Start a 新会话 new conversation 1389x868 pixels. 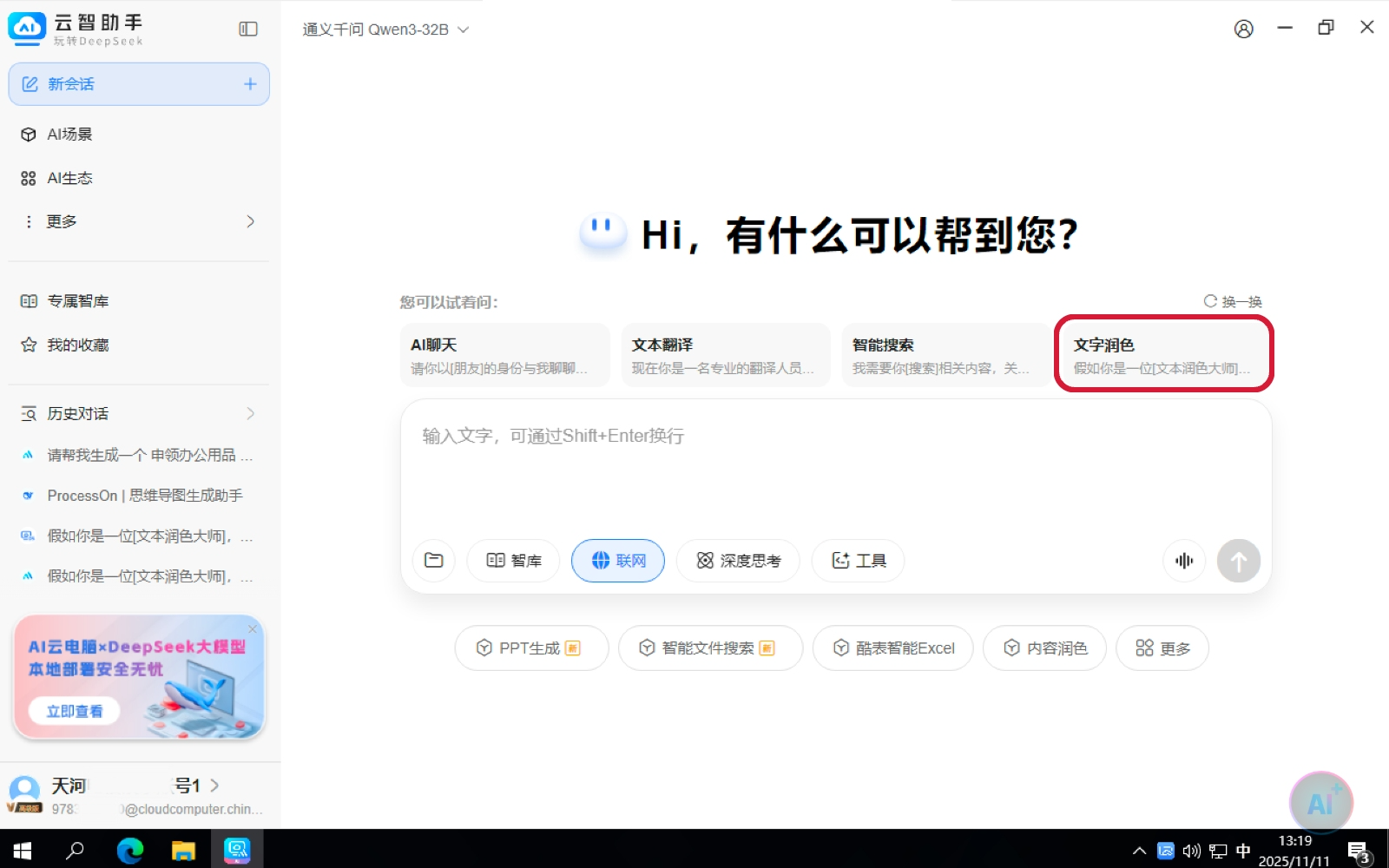(x=139, y=84)
